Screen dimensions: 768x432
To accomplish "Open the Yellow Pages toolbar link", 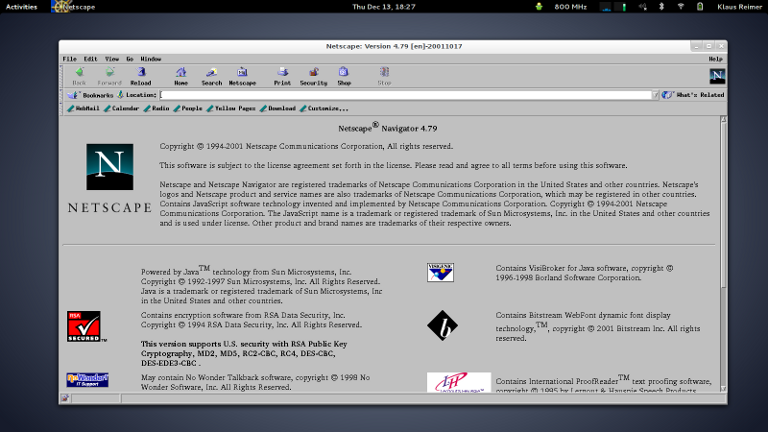I will (x=231, y=108).
